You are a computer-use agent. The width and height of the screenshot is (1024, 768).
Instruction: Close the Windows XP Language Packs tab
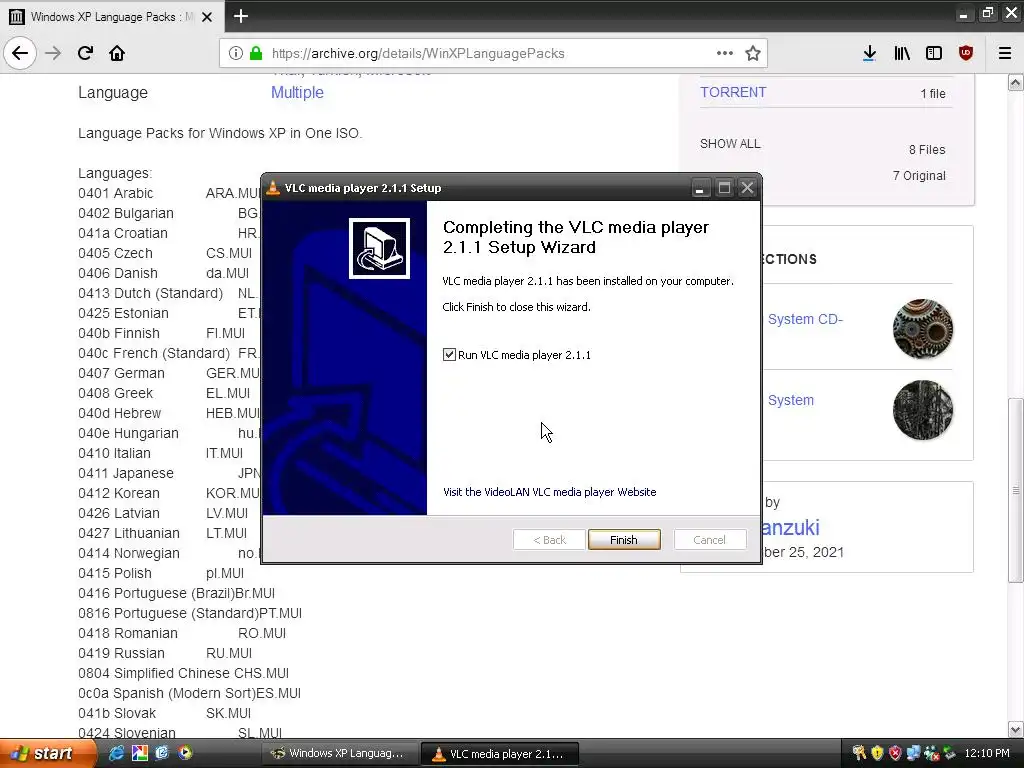(x=207, y=17)
